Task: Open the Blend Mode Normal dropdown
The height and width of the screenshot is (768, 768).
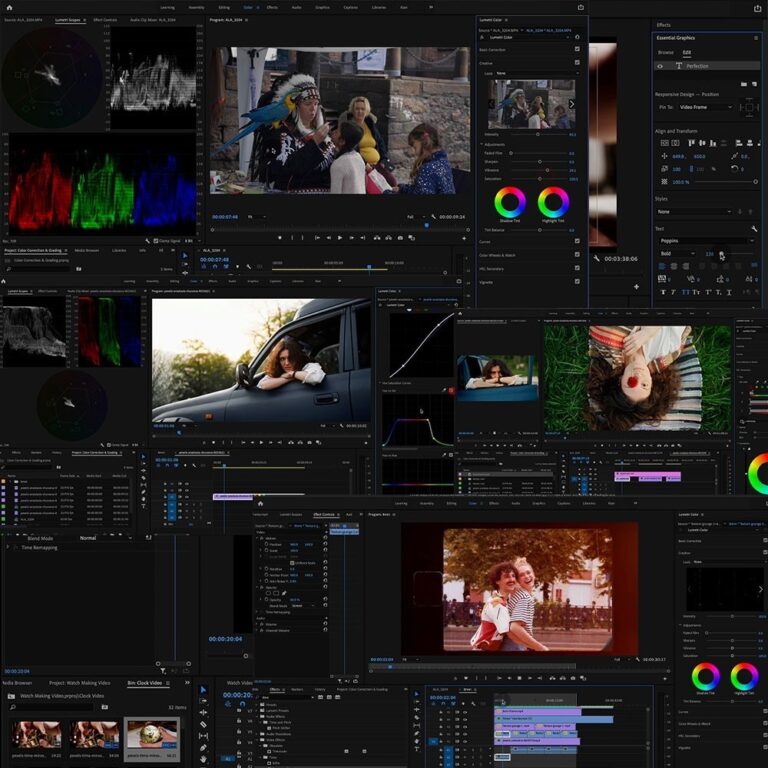Action: tap(107, 538)
